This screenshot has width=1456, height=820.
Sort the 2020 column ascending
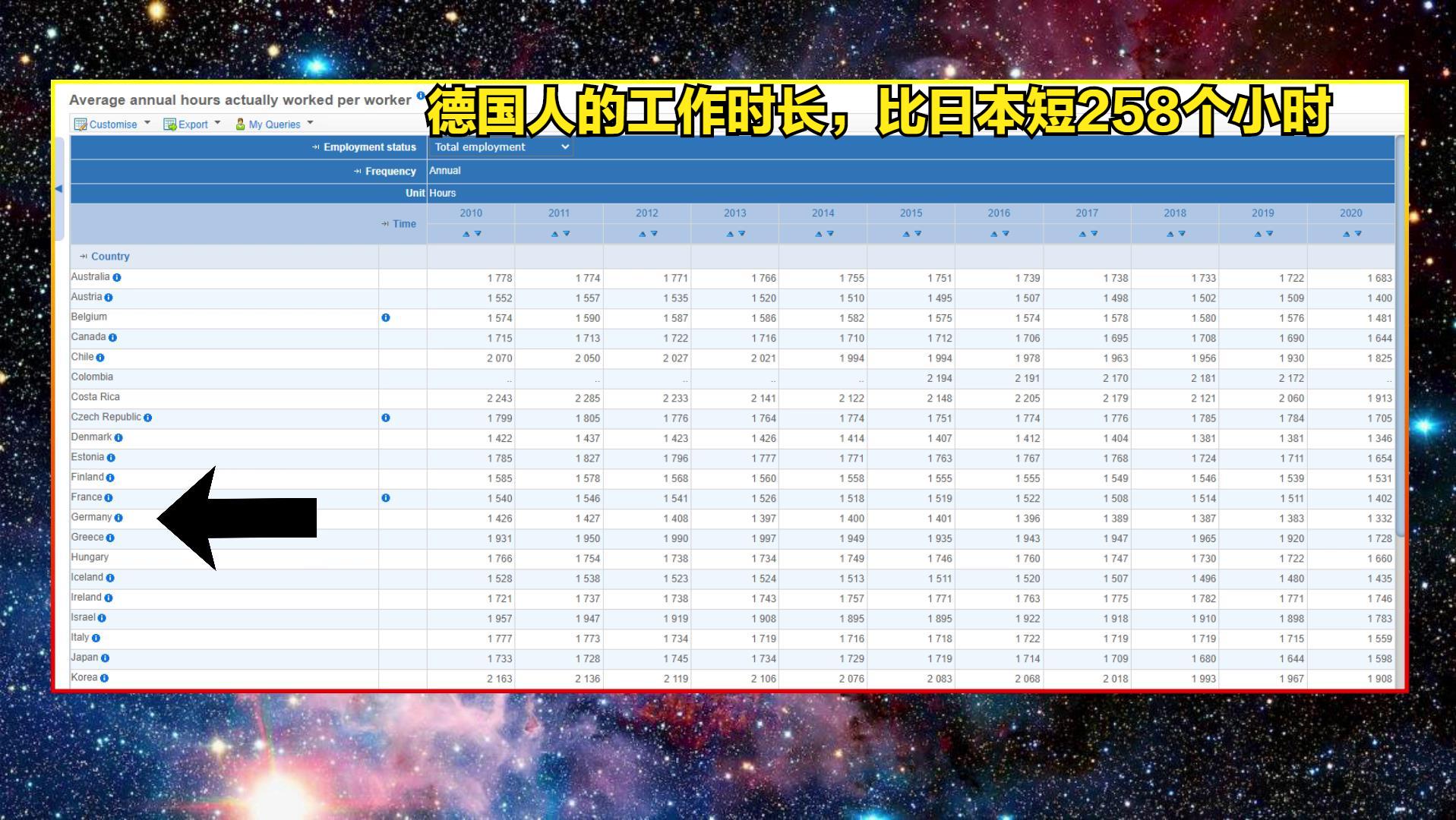click(x=1347, y=233)
